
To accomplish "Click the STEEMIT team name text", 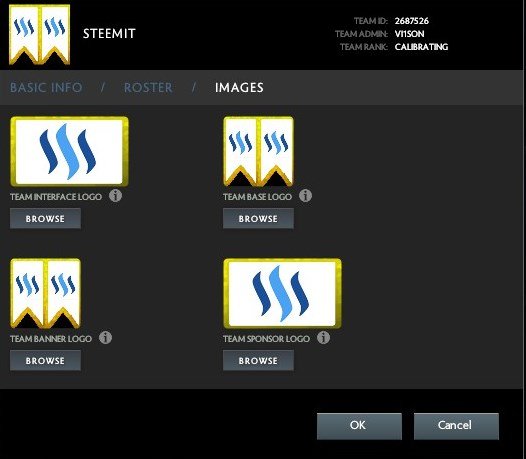I will [x=109, y=34].
